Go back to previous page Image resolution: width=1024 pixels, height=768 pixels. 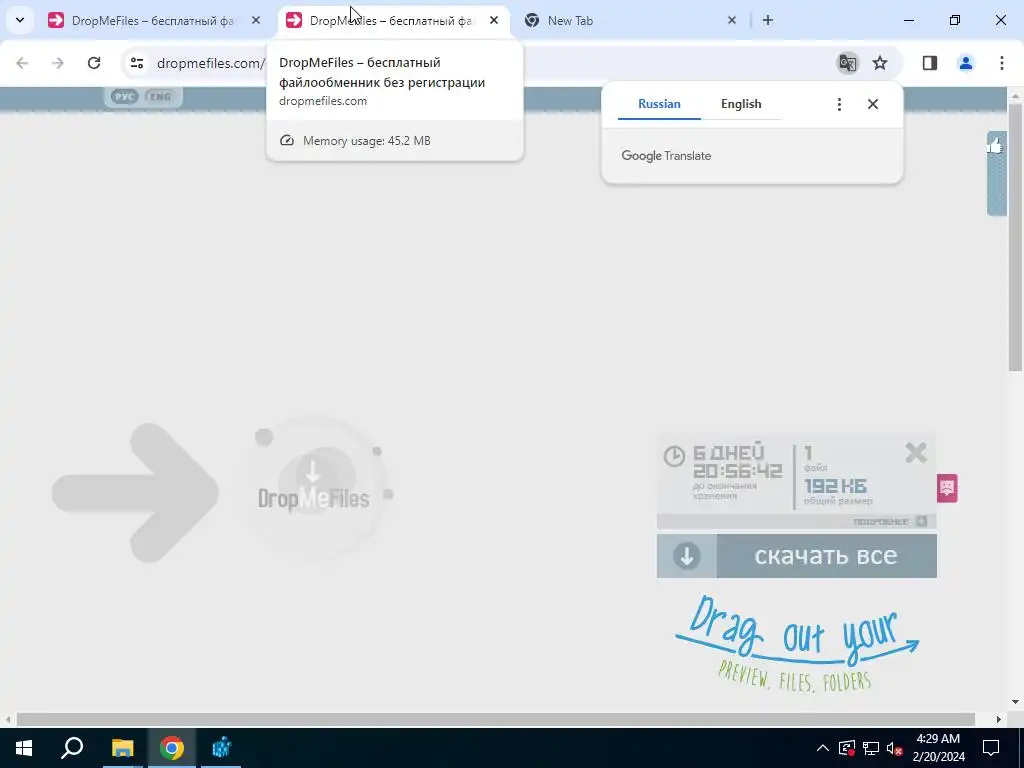[22, 63]
